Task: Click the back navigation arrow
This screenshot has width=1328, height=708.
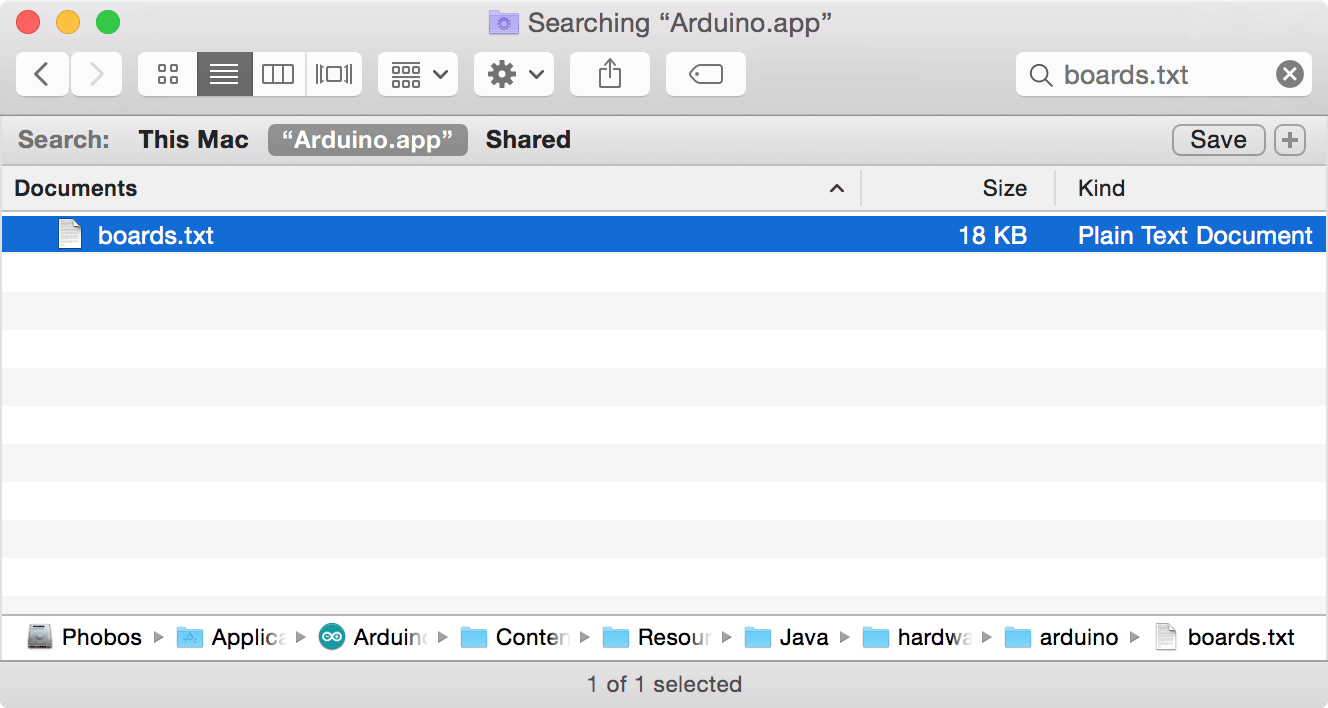Action: click(42, 74)
